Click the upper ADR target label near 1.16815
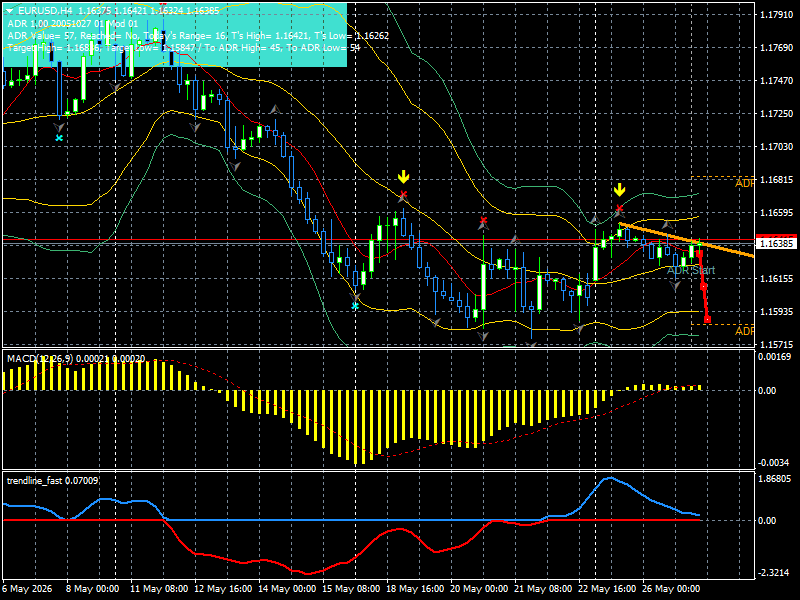This screenshot has height=600, width=800. coord(744,183)
